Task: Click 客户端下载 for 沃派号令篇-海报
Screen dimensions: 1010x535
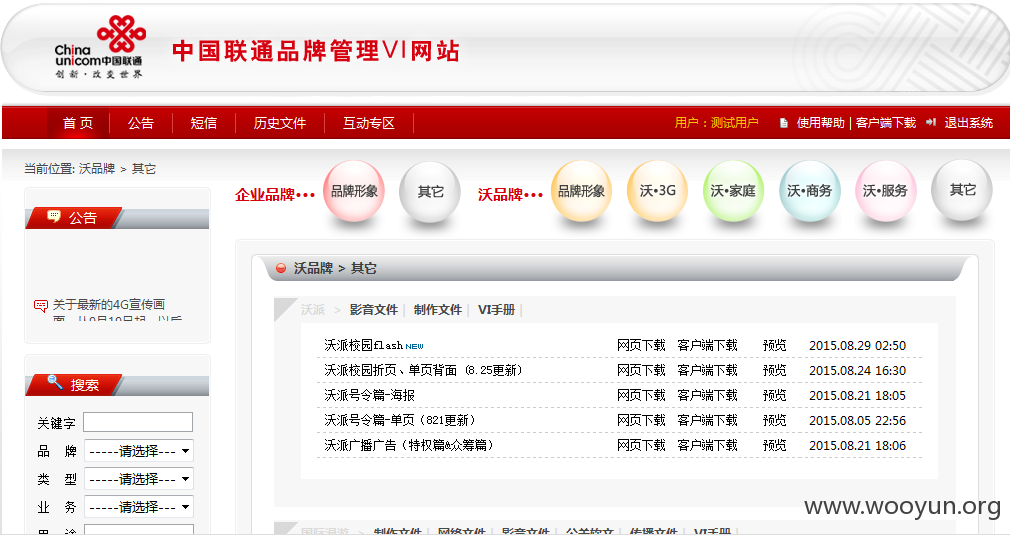Action: click(707, 396)
